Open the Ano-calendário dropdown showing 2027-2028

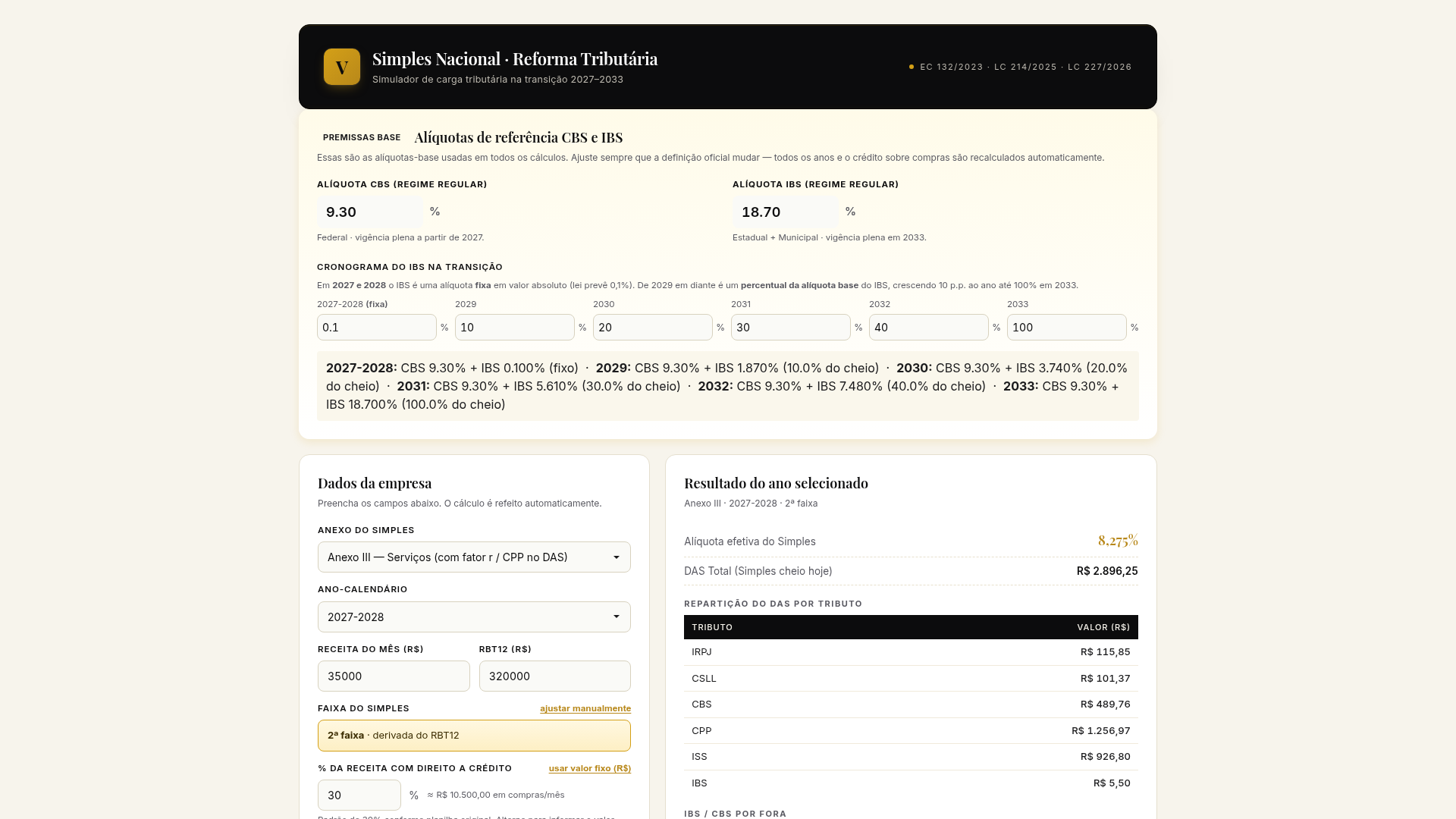(474, 617)
